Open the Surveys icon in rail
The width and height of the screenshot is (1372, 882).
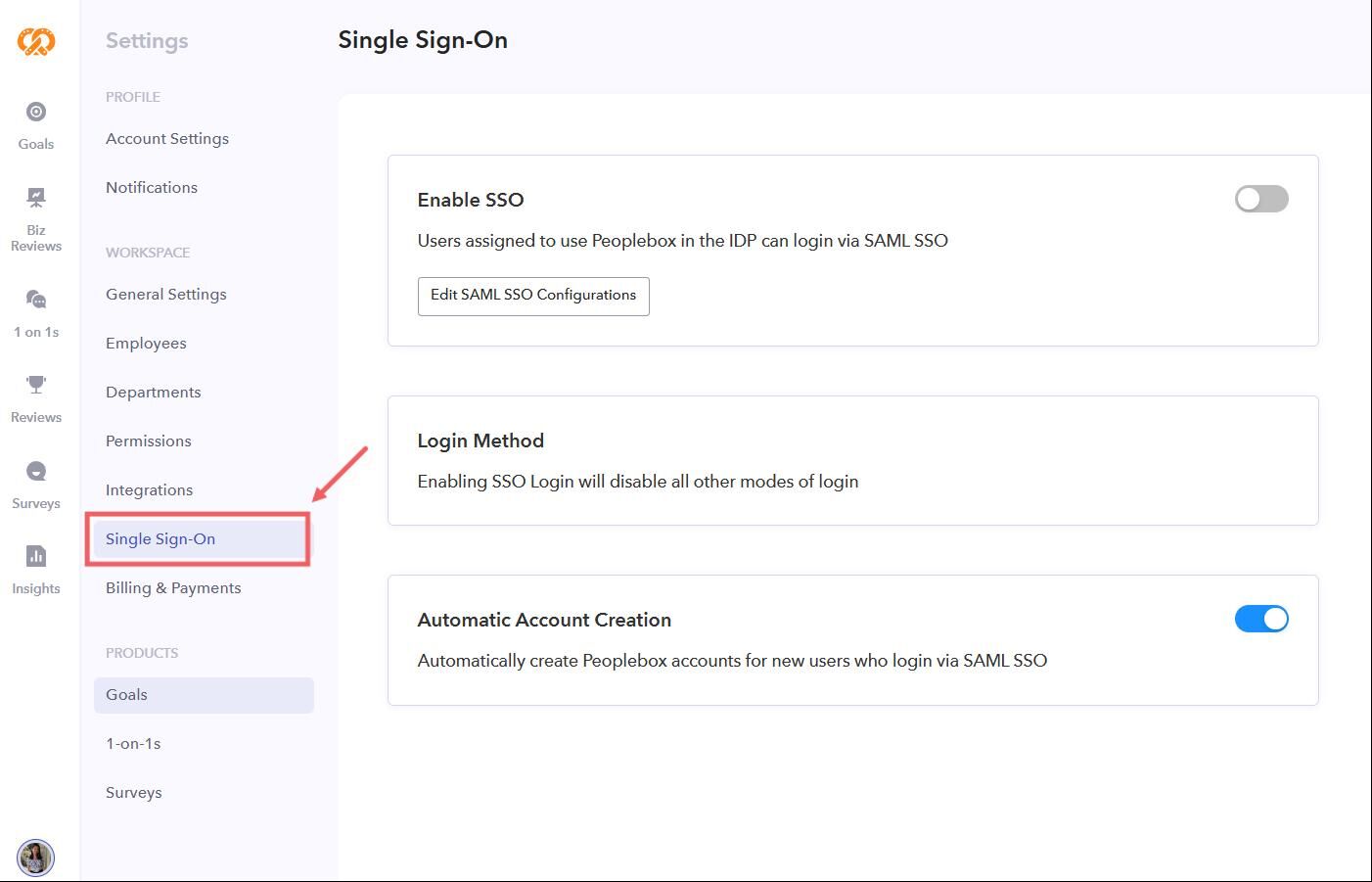click(36, 485)
